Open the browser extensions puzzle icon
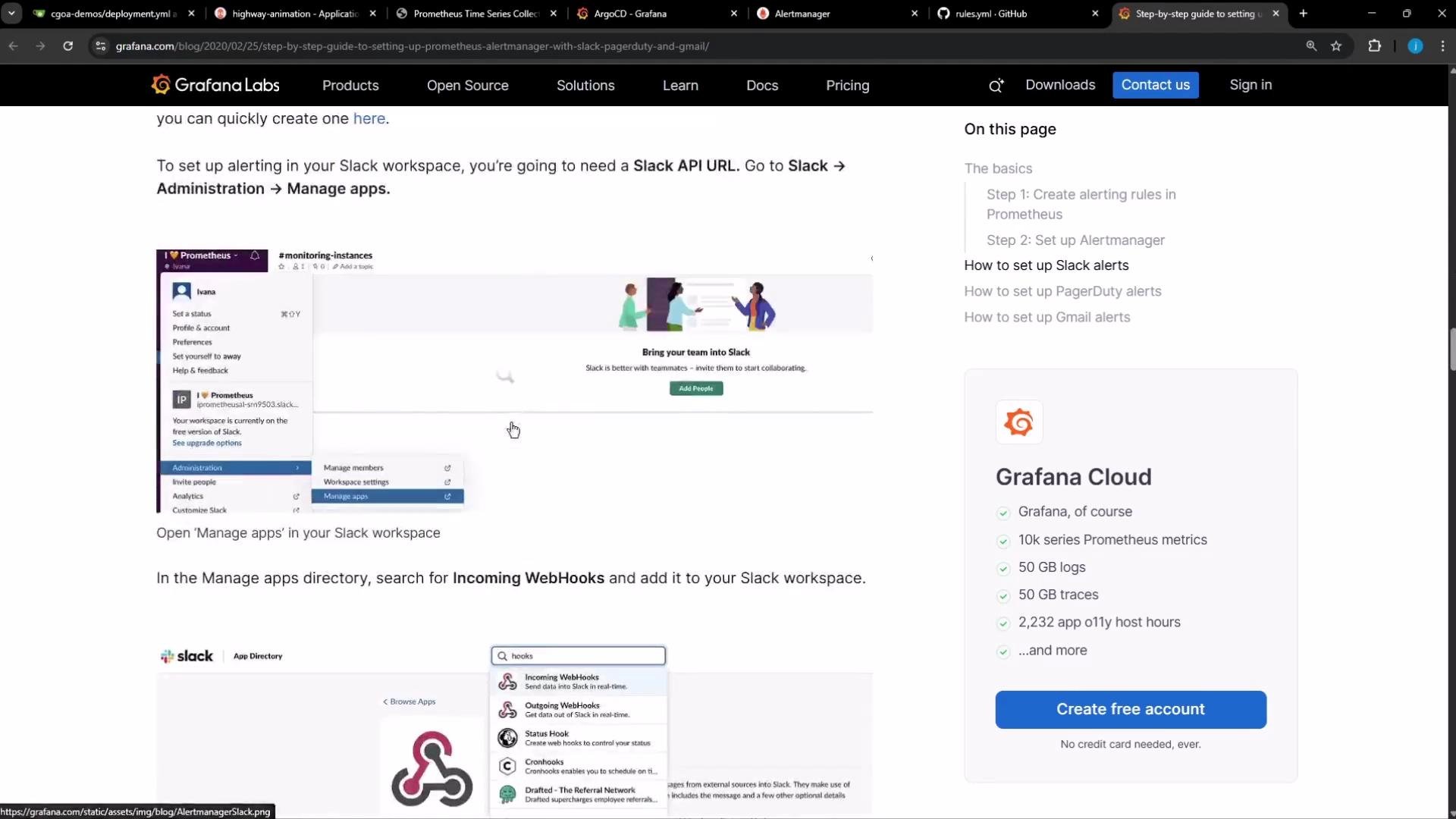Screen dimensions: 1456x819 tap(1374, 46)
